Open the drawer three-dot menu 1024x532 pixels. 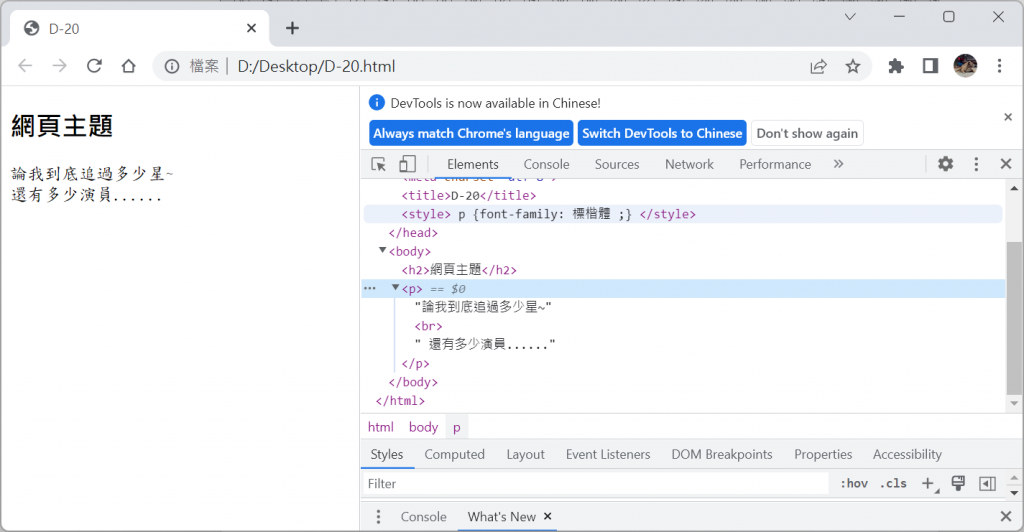click(x=378, y=517)
